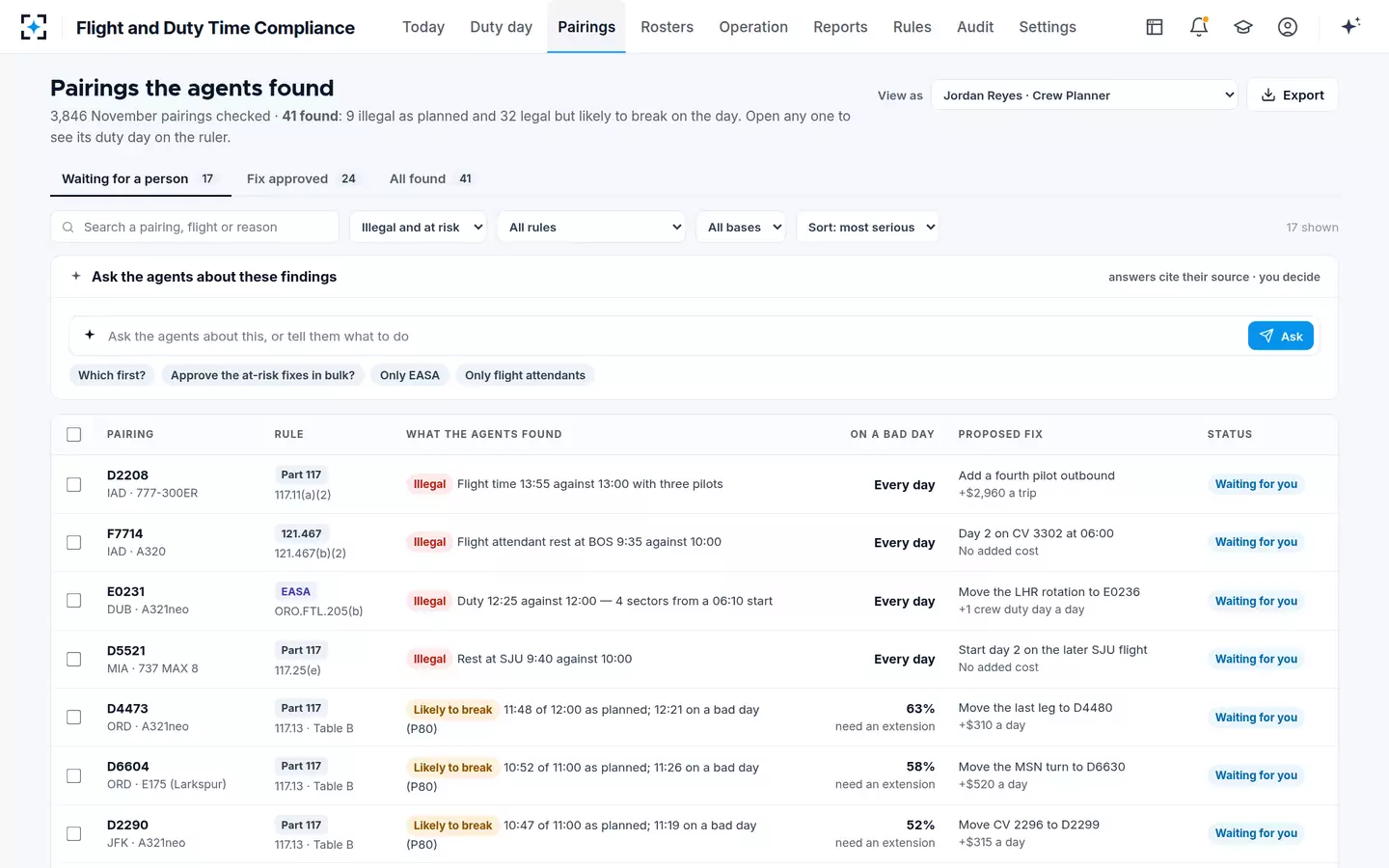The height and width of the screenshot is (868, 1389).
Task: Select the All found tab
Action: pos(430,178)
